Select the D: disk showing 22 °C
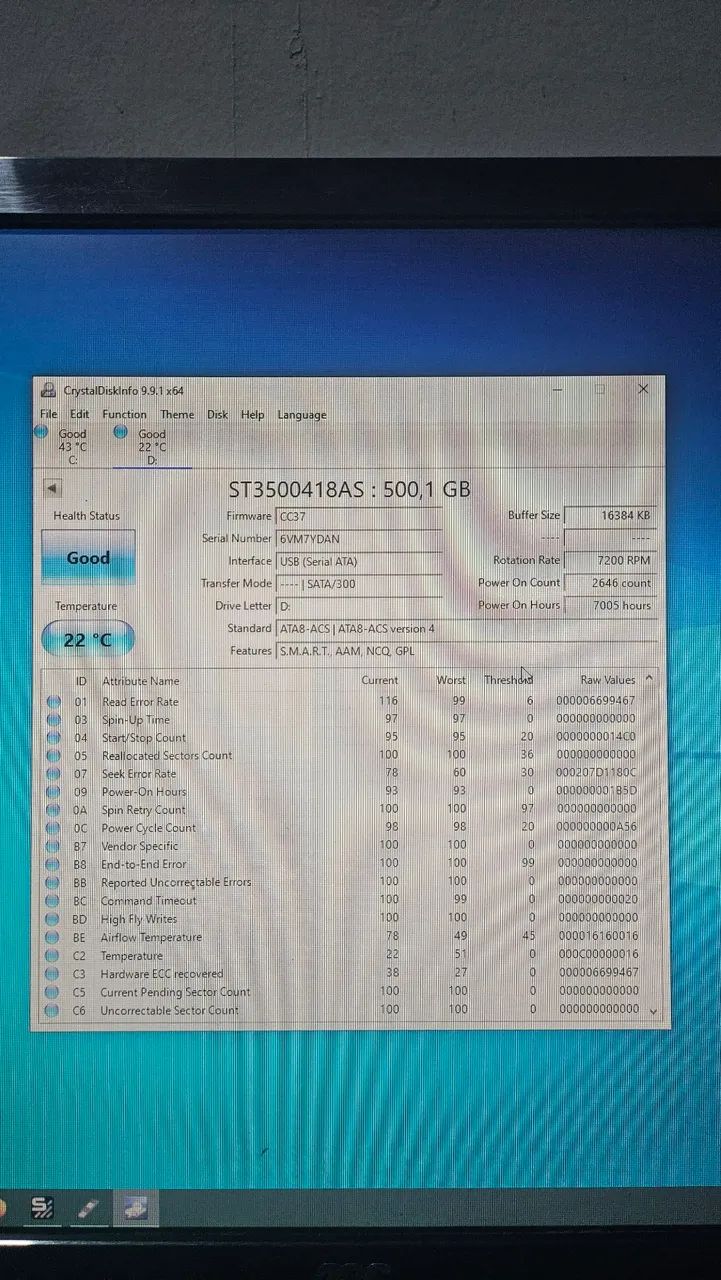The height and width of the screenshot is (1280, 721). pyautogui.click(x=152, y=446)
